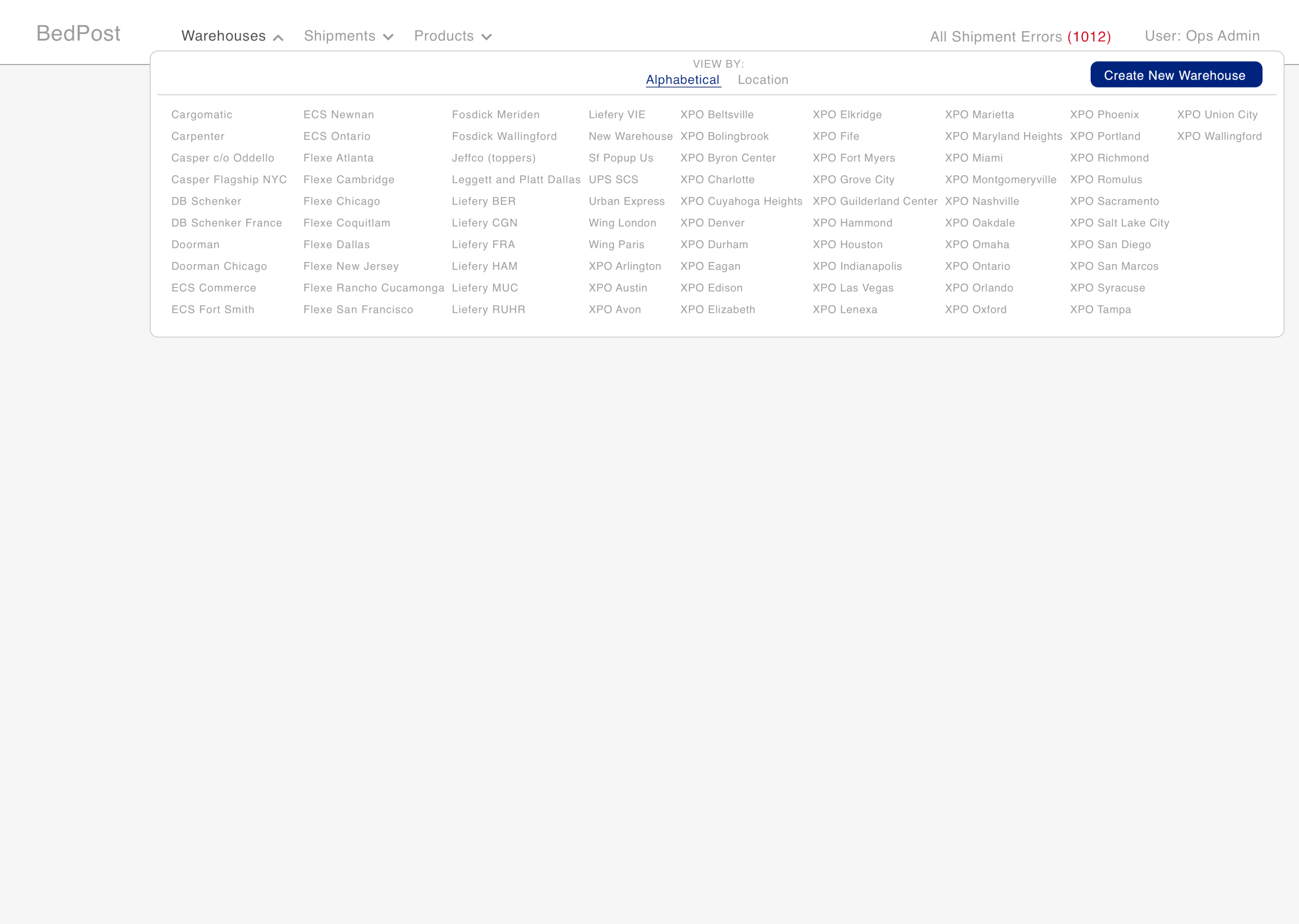Open Flexe New Jersey
This screenshot has height=924, width=1299.
[351, 266]
